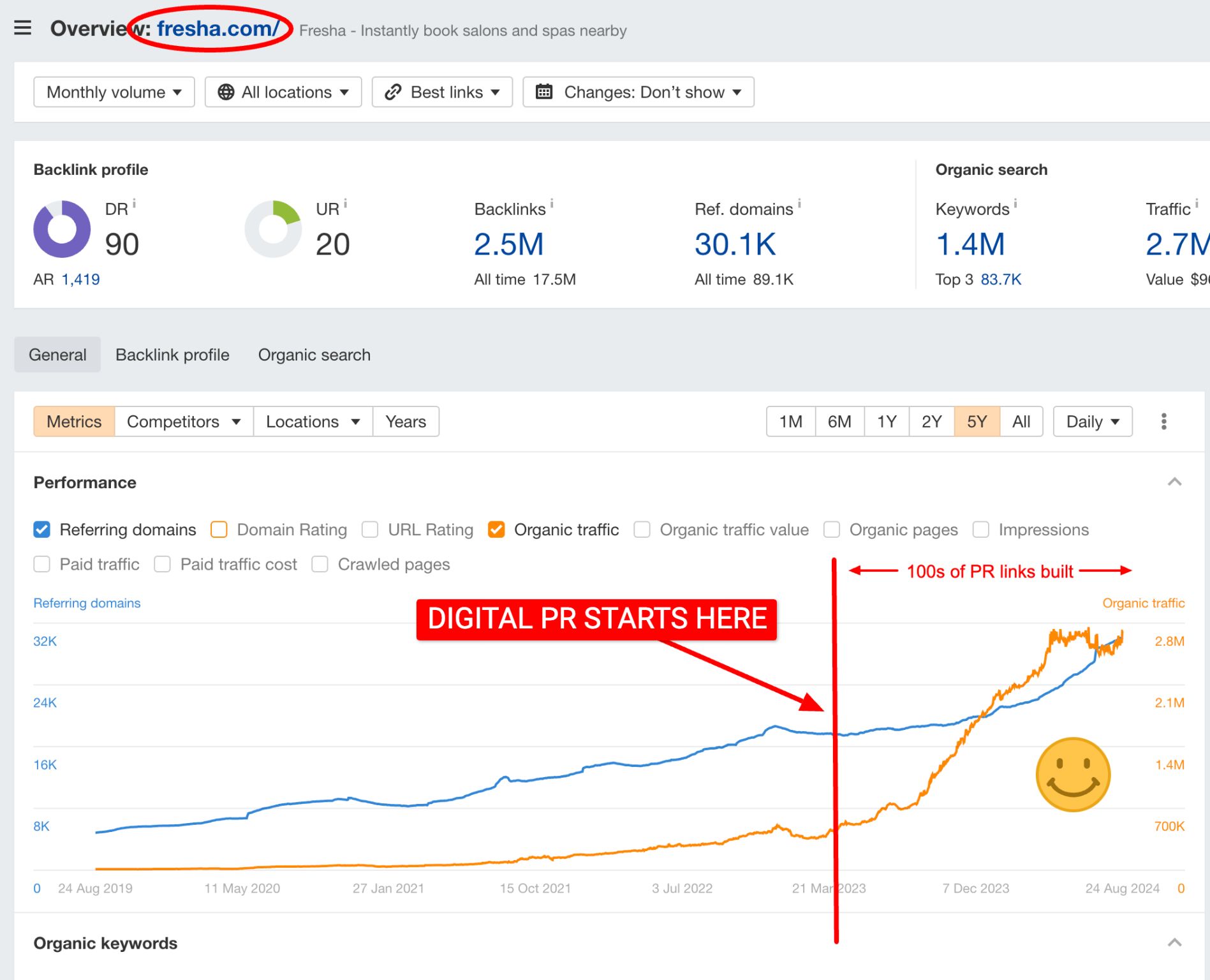Open the Monthly volume dropdown
The height and width of the screenshot is (980, 1210).
[114, 92]
